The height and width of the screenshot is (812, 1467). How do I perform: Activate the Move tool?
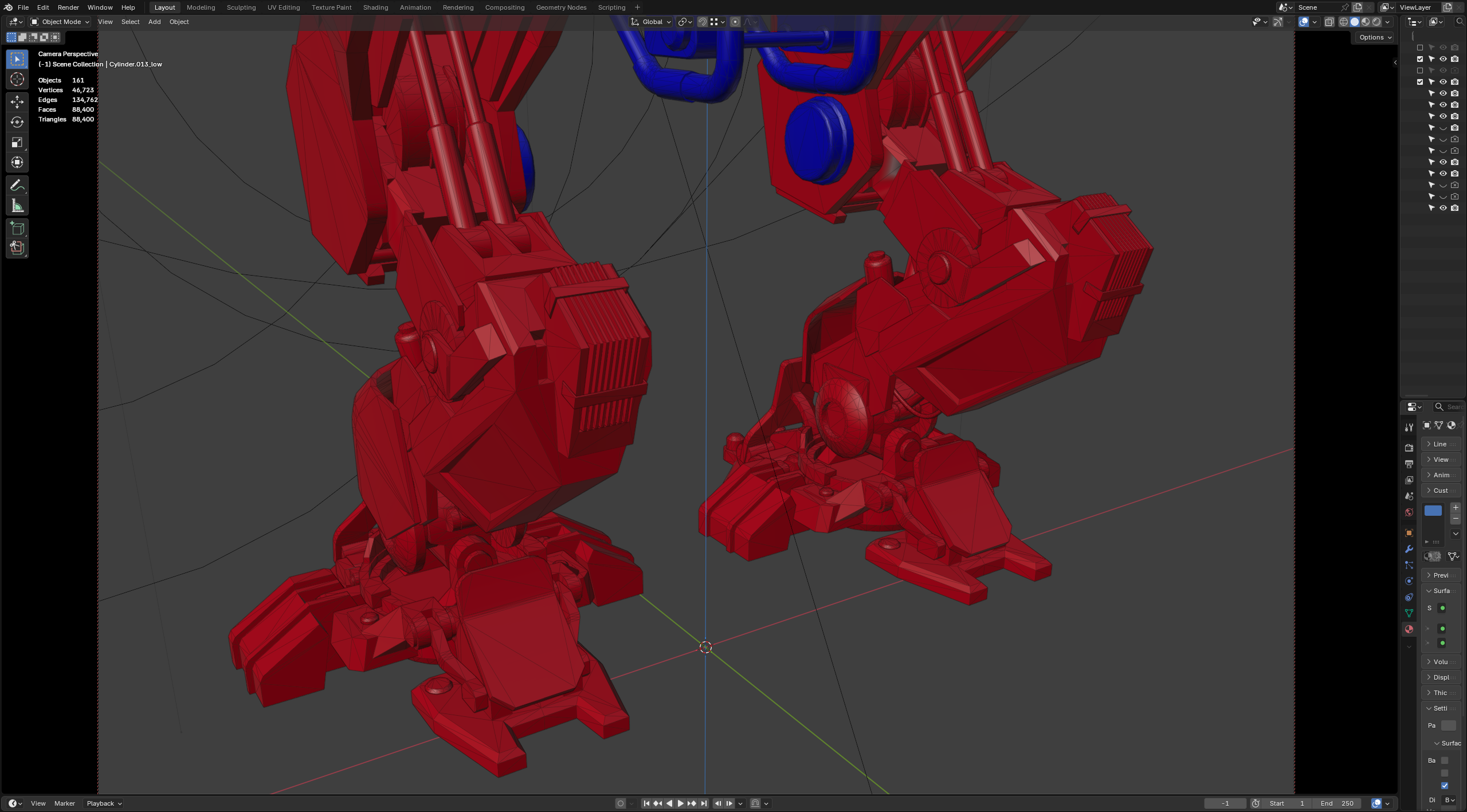pos(17,102)
